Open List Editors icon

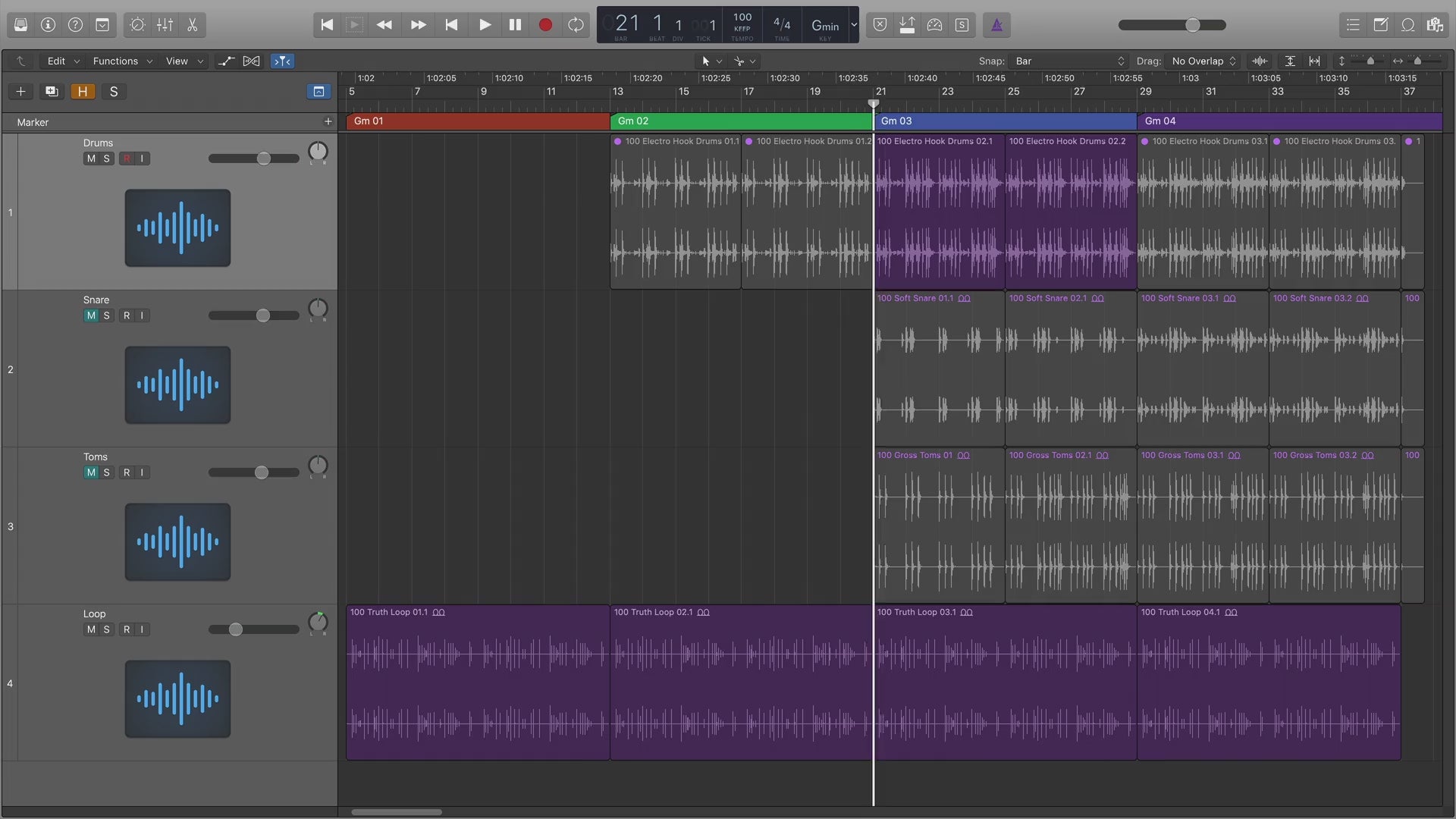[1353, 25]
